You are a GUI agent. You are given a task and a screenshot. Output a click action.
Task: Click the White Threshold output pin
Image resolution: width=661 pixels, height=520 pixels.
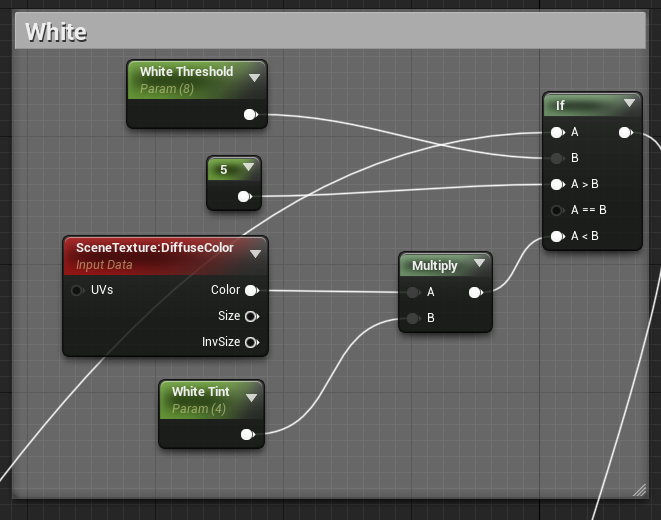[251, 115]
